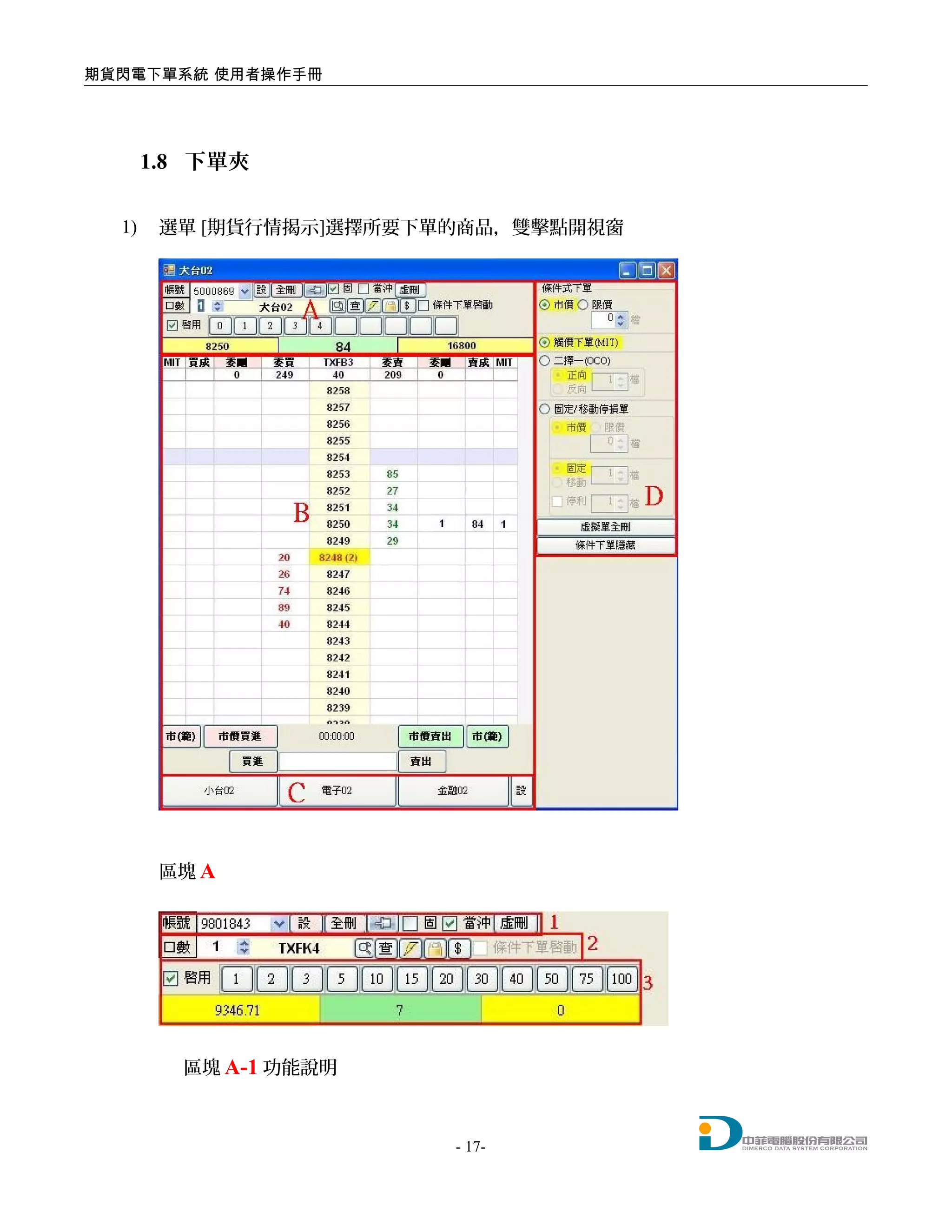Click the 查 query icon in 大台02 window
Screen dimensions: 952x1232
pos(355,306)
